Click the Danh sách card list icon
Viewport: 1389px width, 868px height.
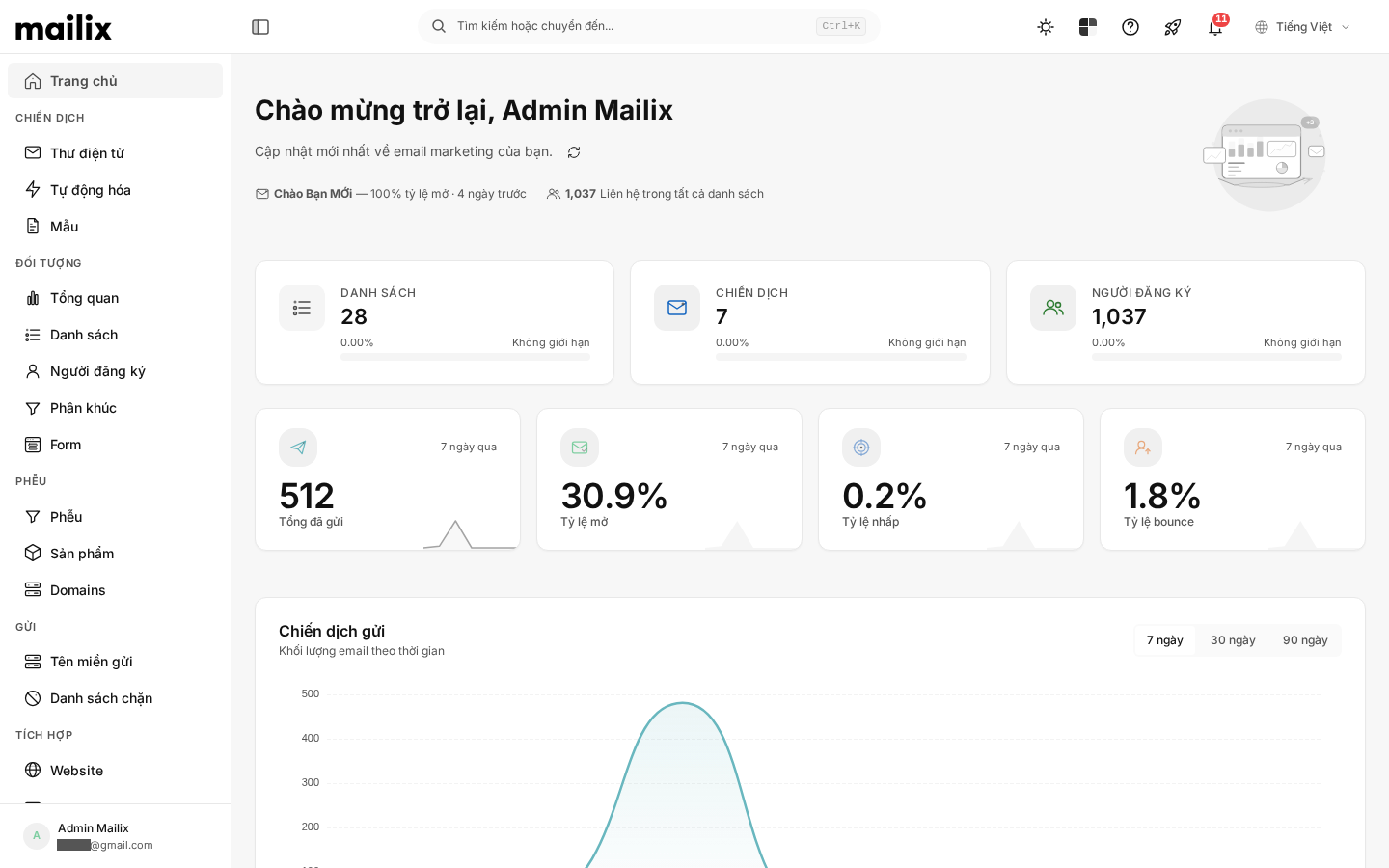click(x=302, y=308)
